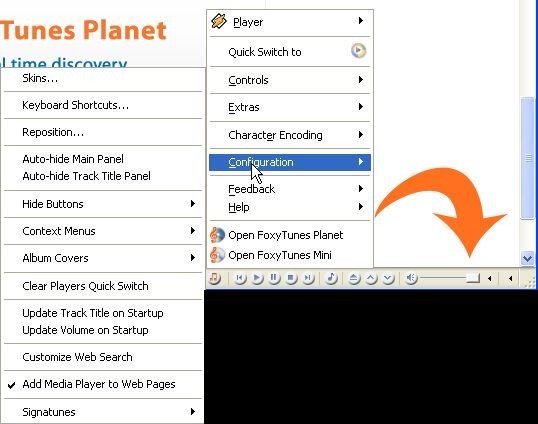Skip to previous track

tap(240, 278)
